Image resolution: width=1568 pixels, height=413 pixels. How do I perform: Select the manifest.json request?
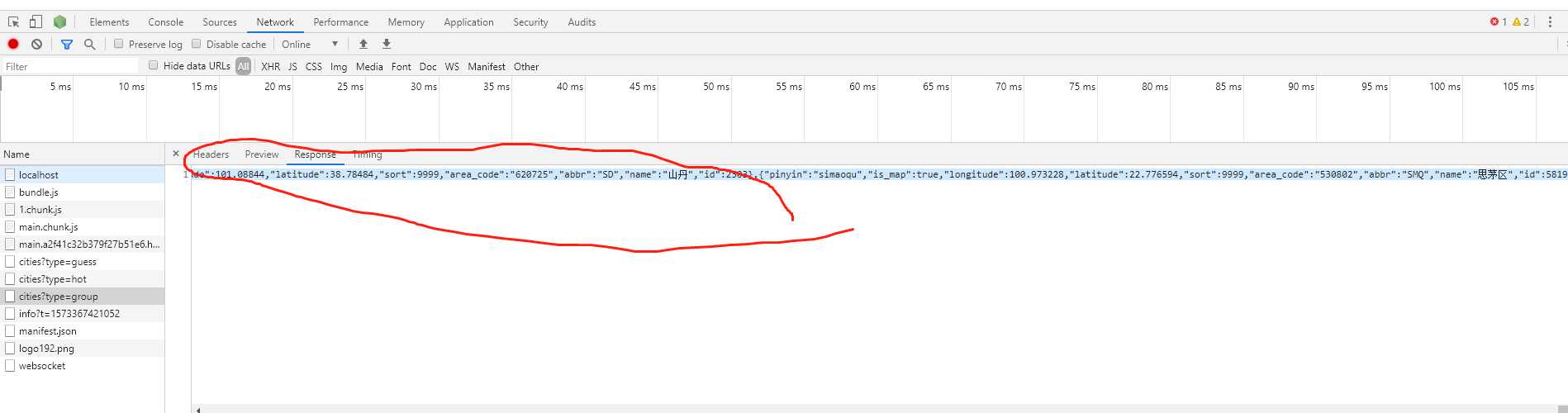click(83, 330)
